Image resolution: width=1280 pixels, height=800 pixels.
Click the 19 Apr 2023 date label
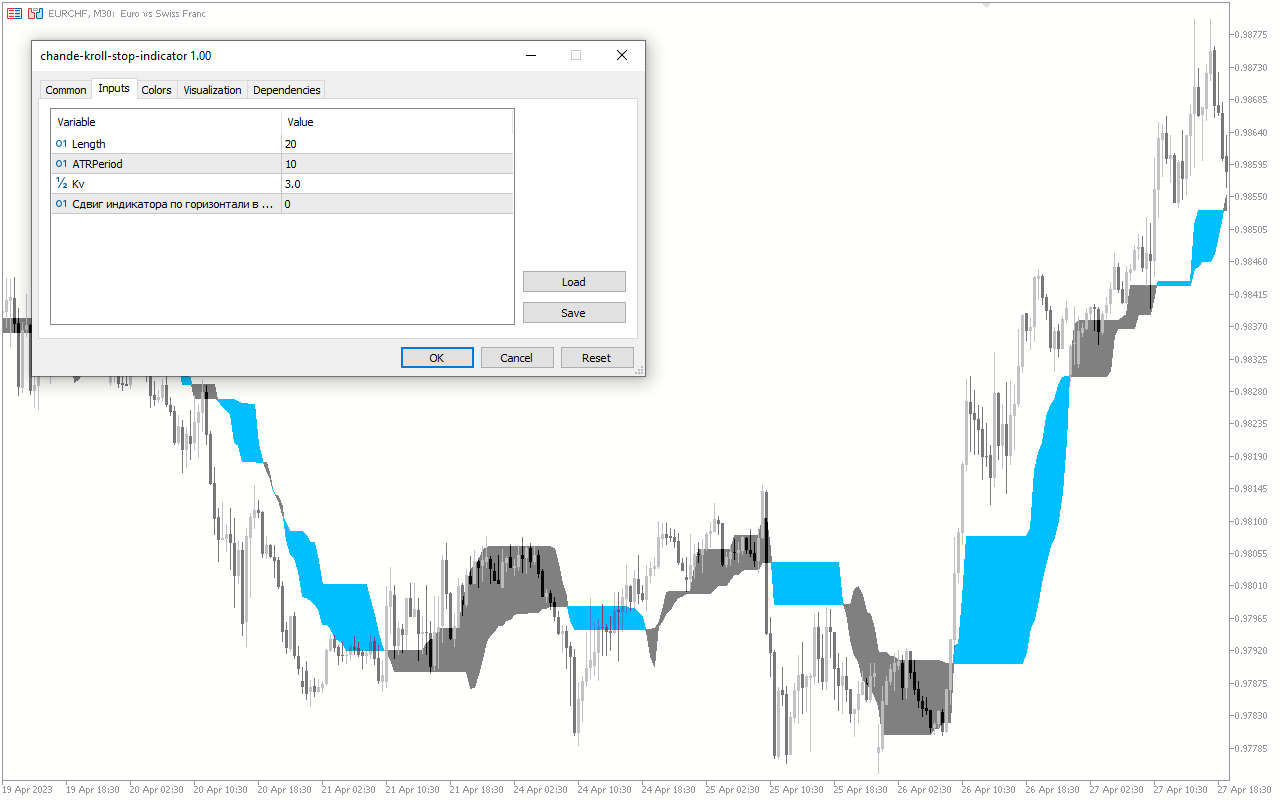click(x=27, y=790)
